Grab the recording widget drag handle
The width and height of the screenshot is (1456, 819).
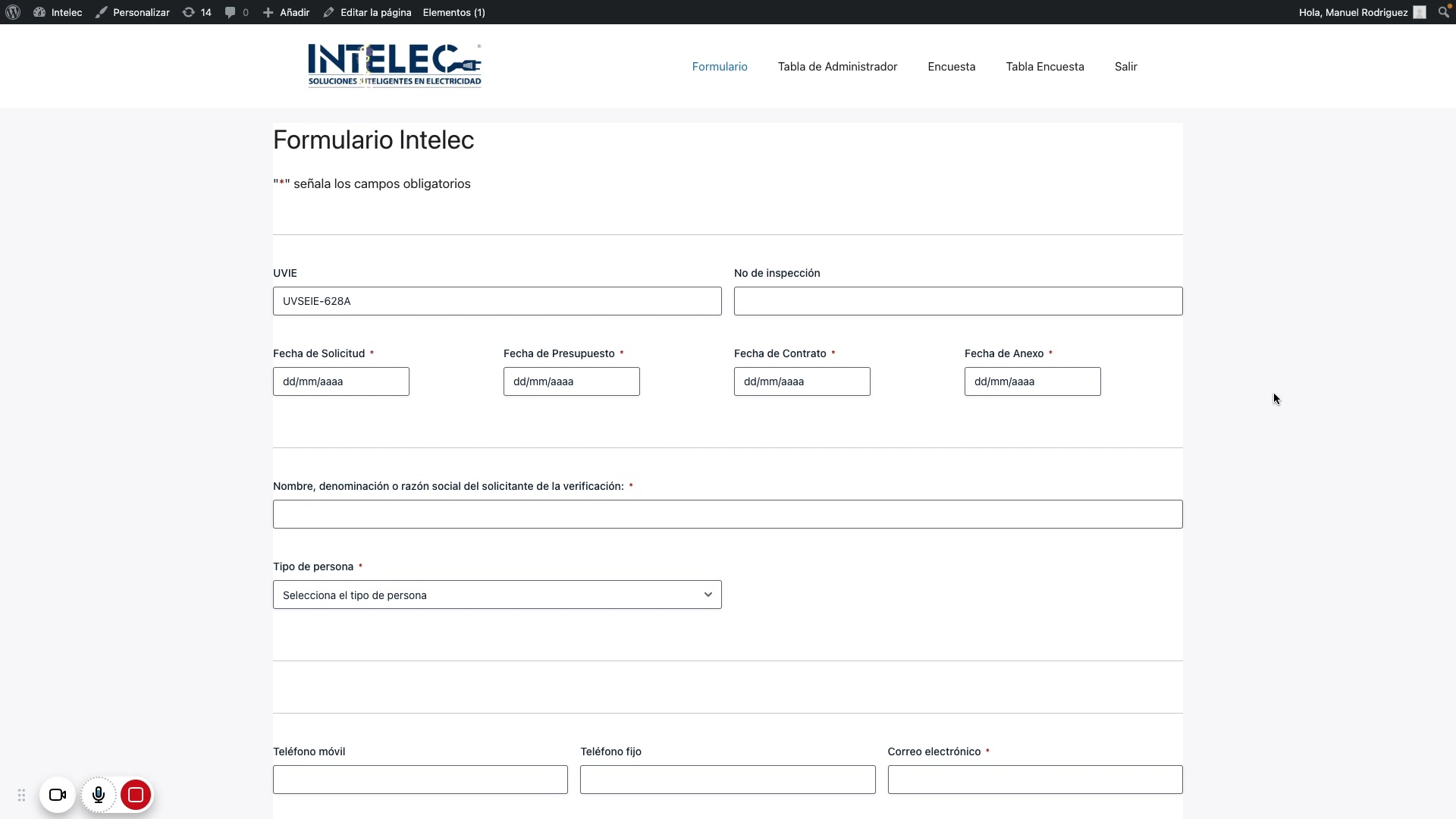tap(21, 795)
